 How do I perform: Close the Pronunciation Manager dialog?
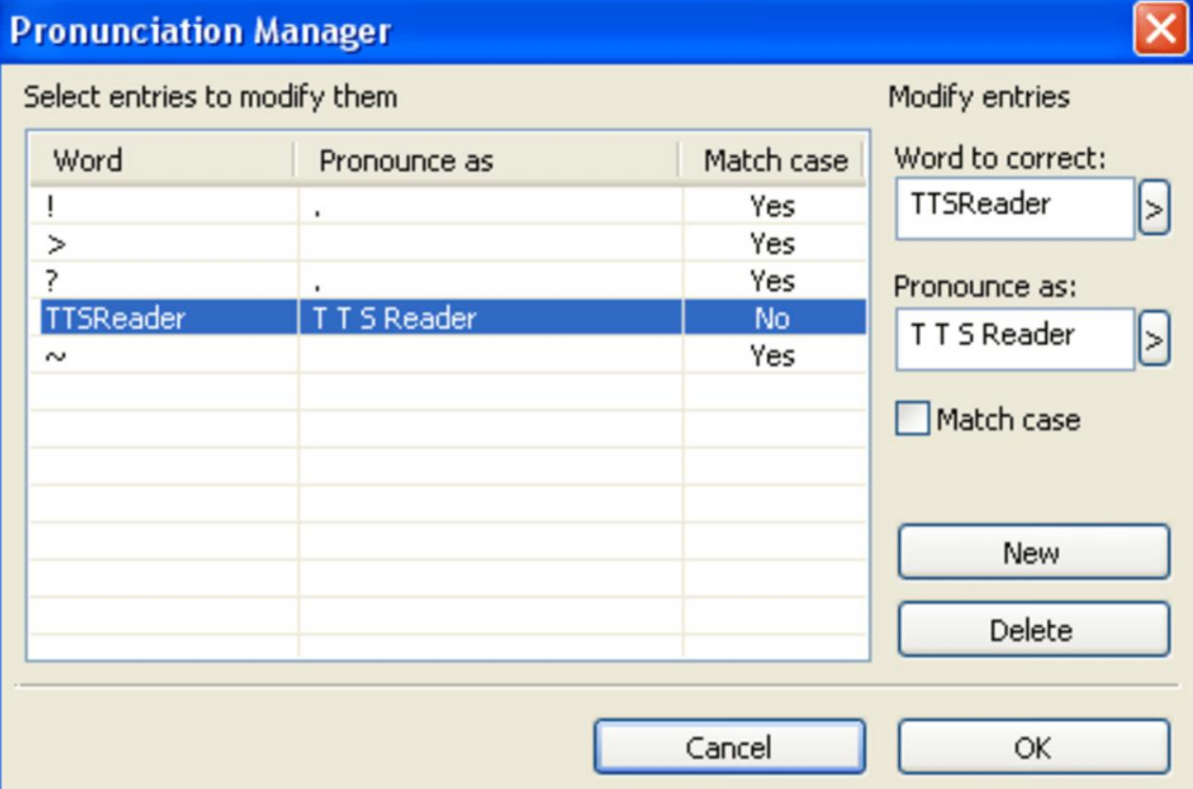click(1160, 29)
